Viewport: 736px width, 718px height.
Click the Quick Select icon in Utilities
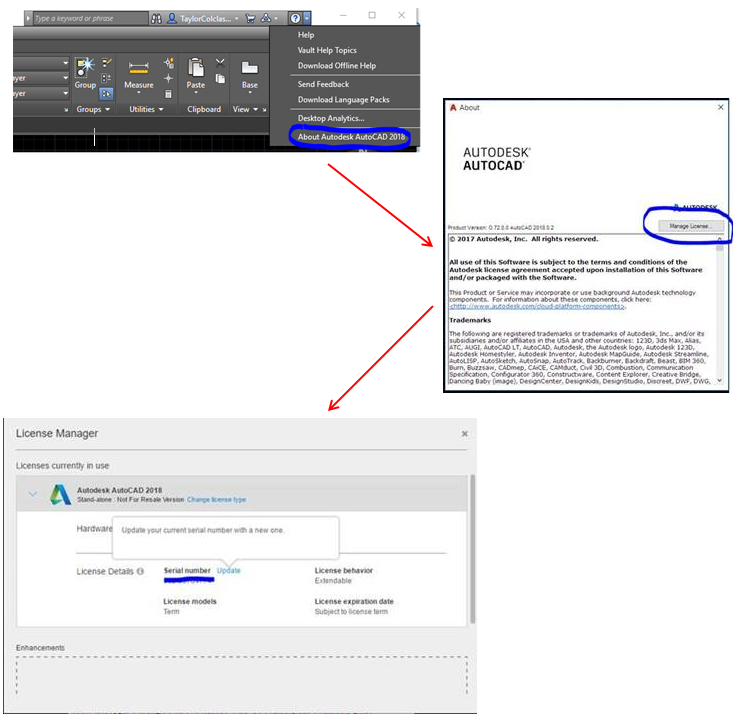(169, 63)
